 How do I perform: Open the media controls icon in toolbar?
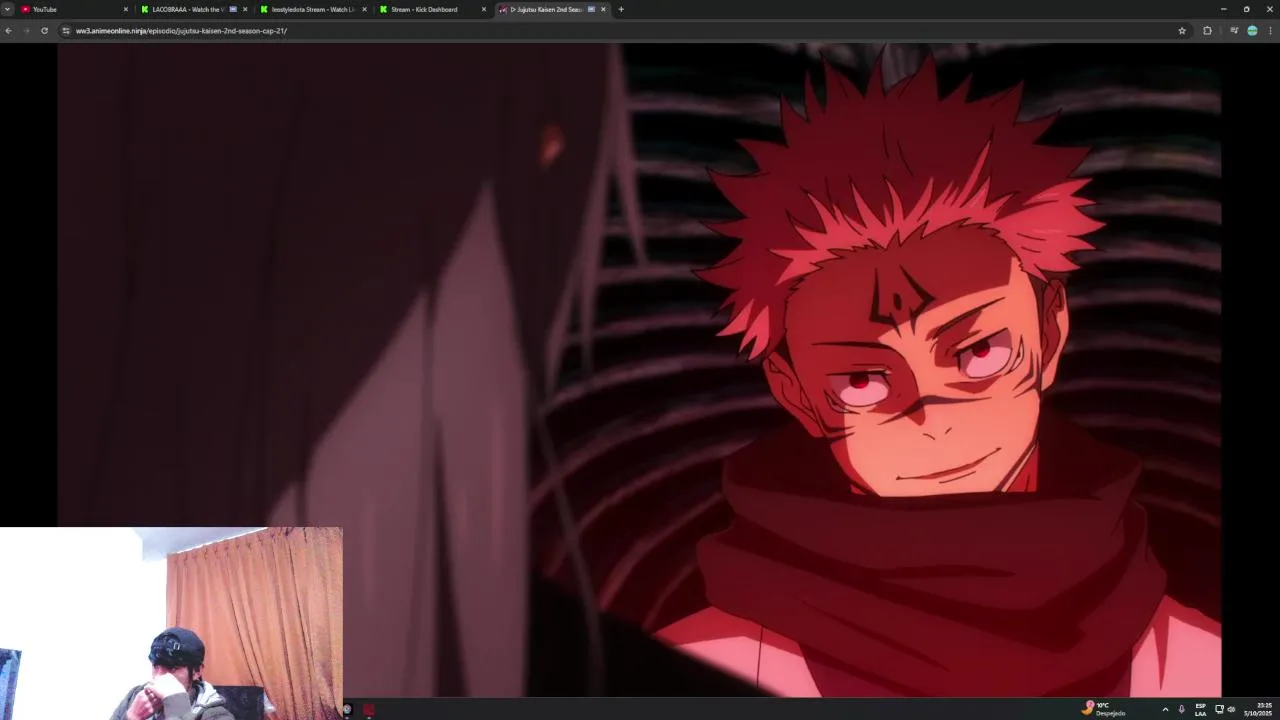coord(1234,31)
